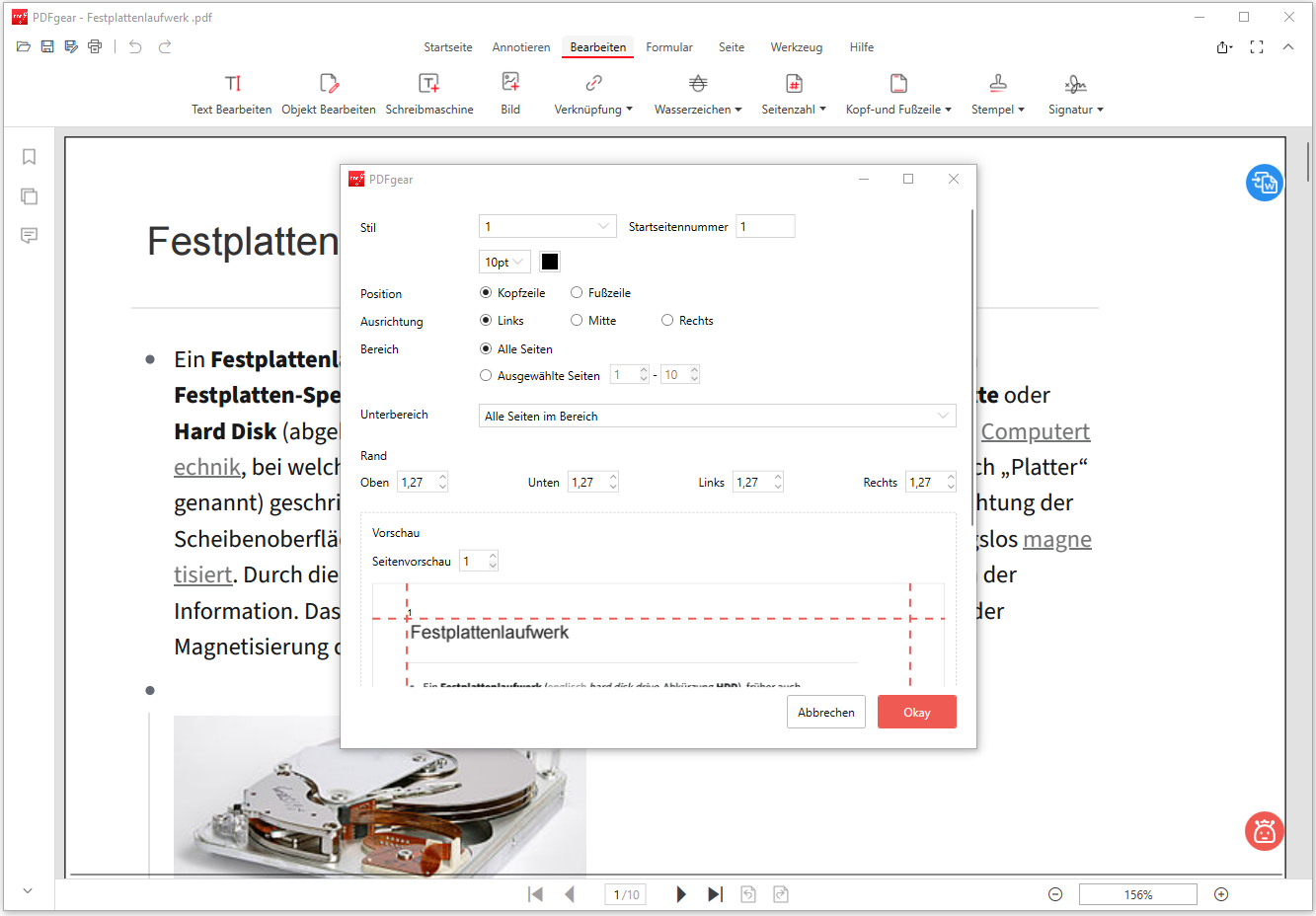1316x916 pixels.
Task: Enable the Ausgewählte Seiten option
Action: [x=485, y=375]
